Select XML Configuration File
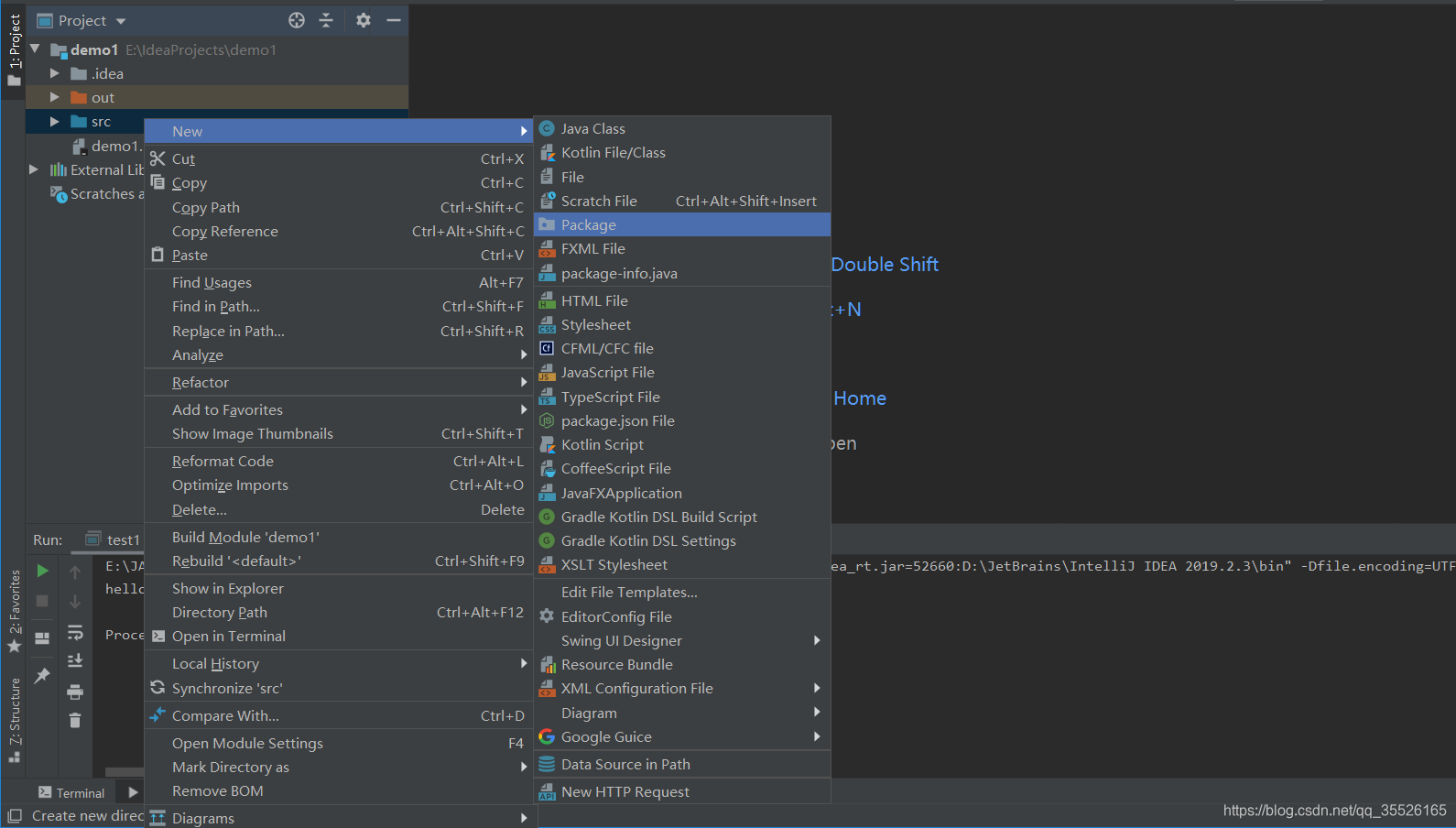 point(682,688)
